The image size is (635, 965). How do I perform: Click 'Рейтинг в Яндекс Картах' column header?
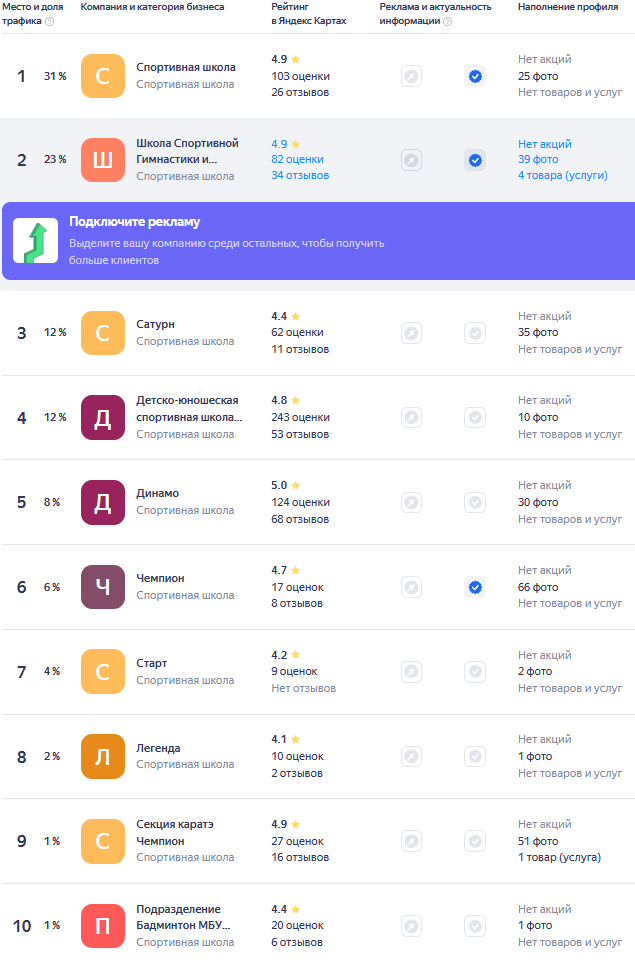pyautogui.click(x=309, y=14)
